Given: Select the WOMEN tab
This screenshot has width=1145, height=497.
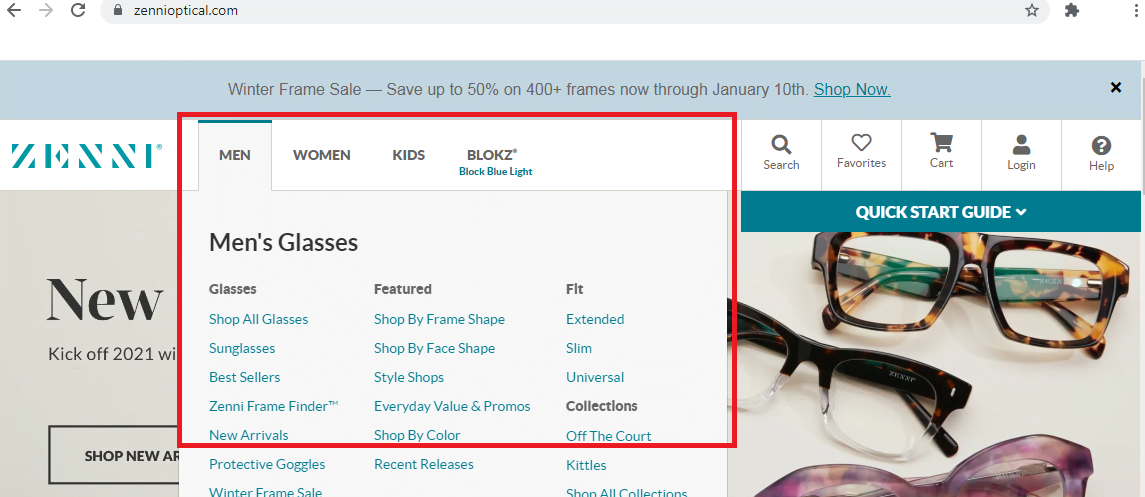Looking at the screenshot, I should [x=322, y=155].
